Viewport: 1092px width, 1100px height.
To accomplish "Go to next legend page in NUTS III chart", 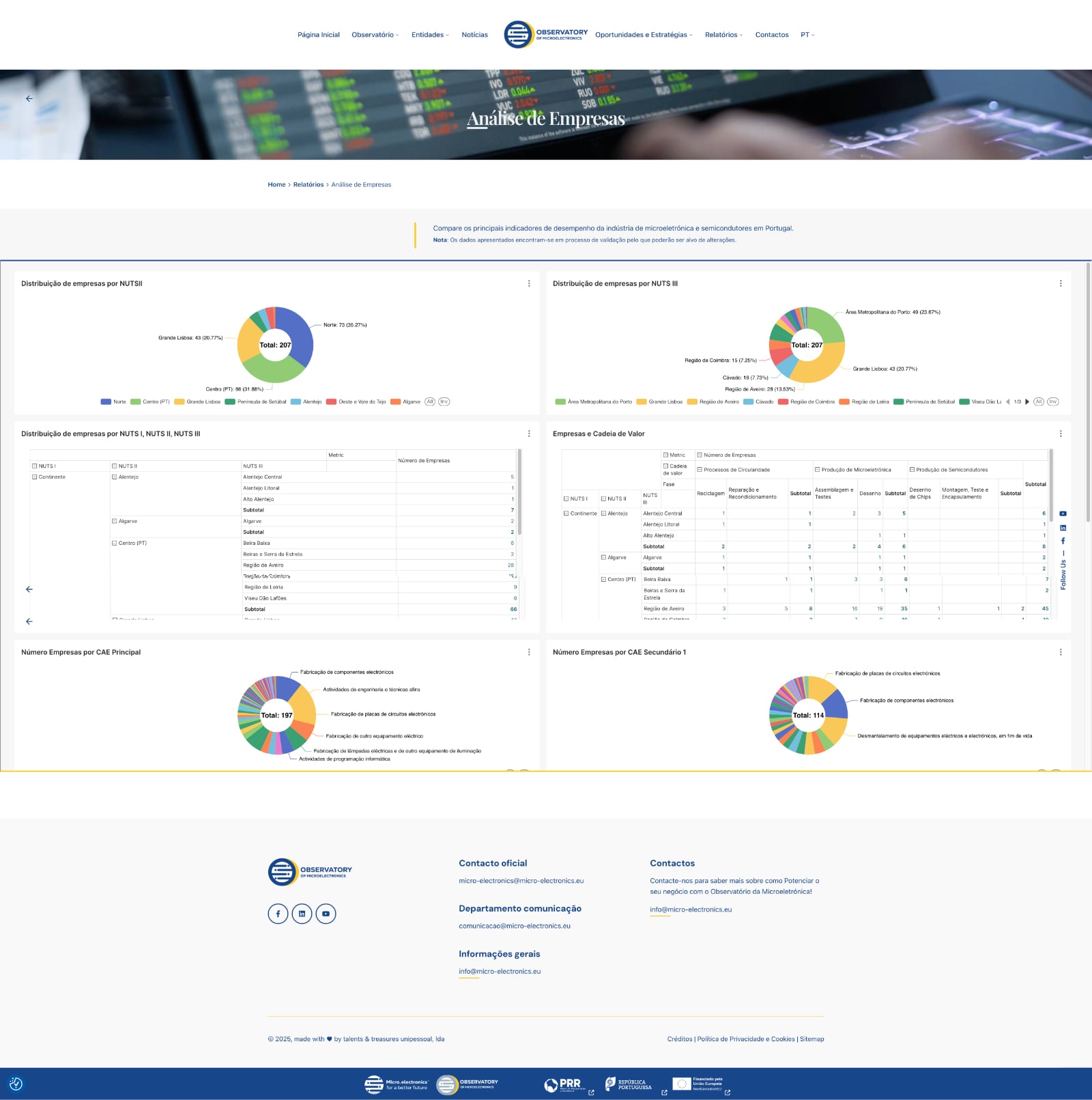I will 1027,401.
